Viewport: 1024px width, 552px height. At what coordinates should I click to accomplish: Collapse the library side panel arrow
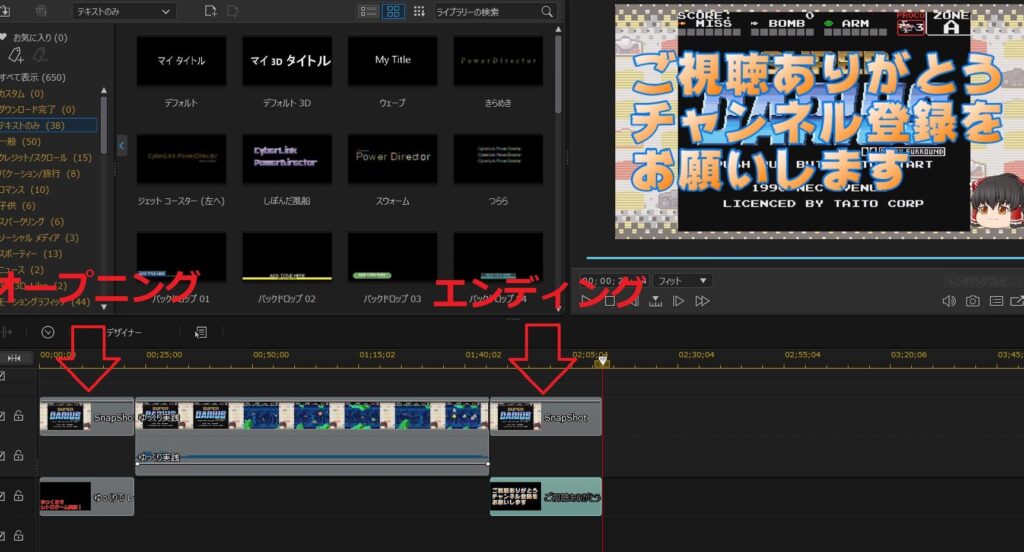[x=122, y=147]
